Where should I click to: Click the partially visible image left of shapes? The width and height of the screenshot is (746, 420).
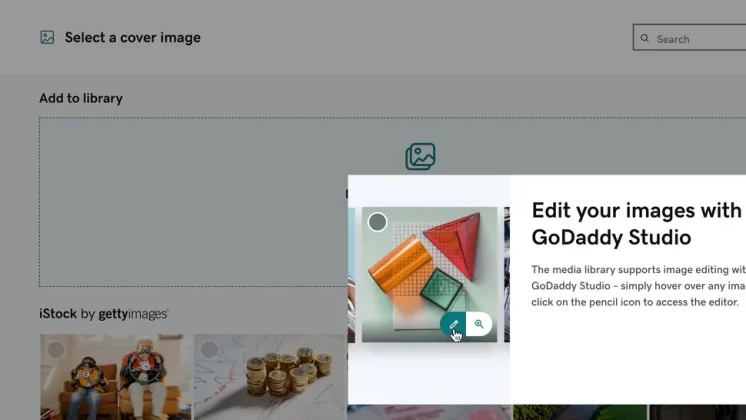click(351, 275)
